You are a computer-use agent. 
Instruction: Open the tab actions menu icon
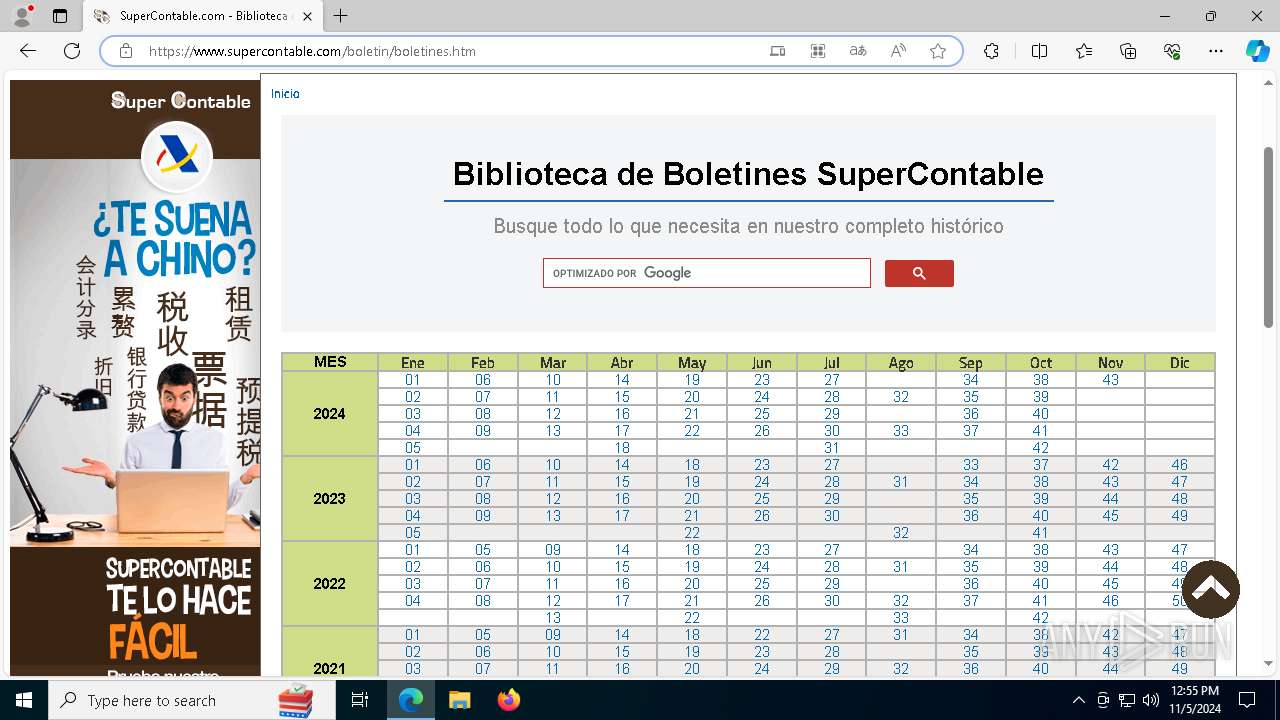pyautogui.click(x=60, y=16)
